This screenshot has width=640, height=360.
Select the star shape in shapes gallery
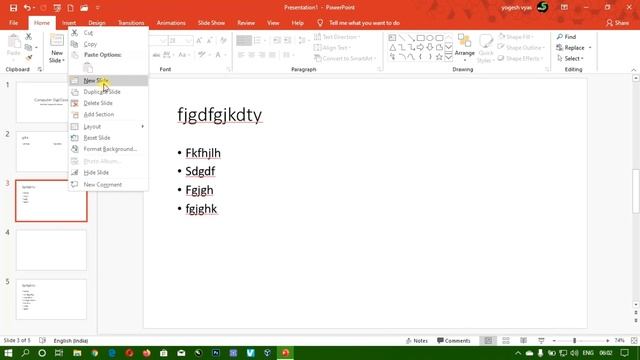439,57
